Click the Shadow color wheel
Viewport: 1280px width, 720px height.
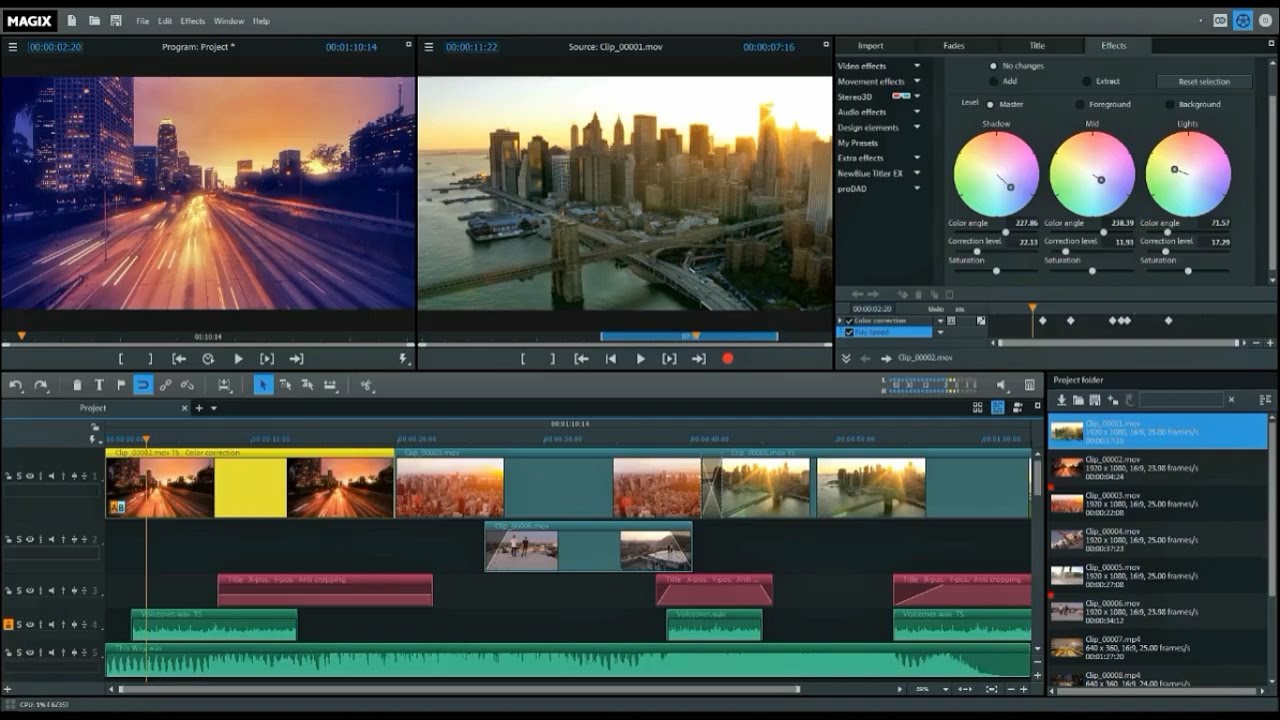pyautogui.click(x=996, y=173)
